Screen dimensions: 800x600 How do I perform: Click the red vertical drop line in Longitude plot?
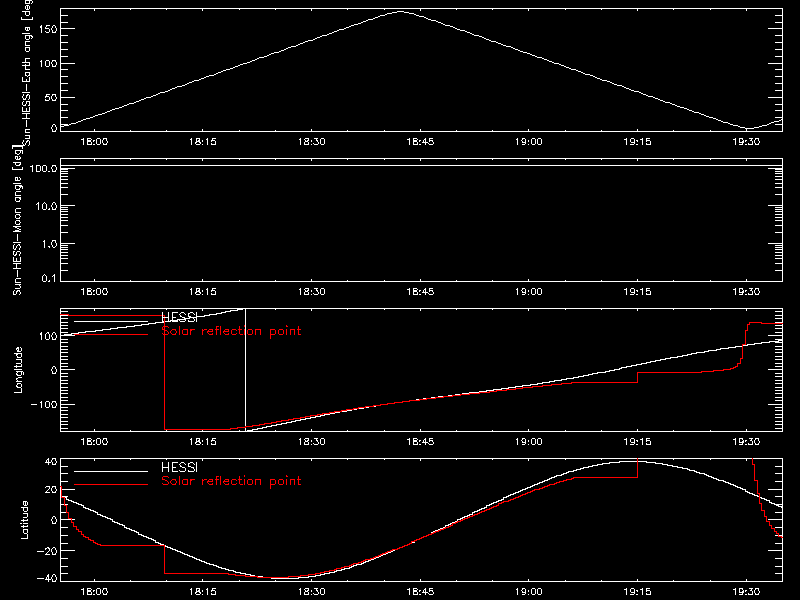pos(164,372)
